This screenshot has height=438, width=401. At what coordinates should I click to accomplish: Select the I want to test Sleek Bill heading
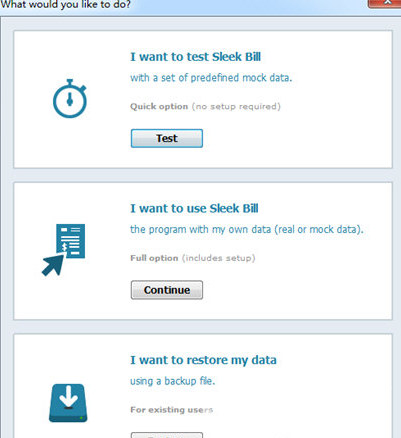(195, 57)
